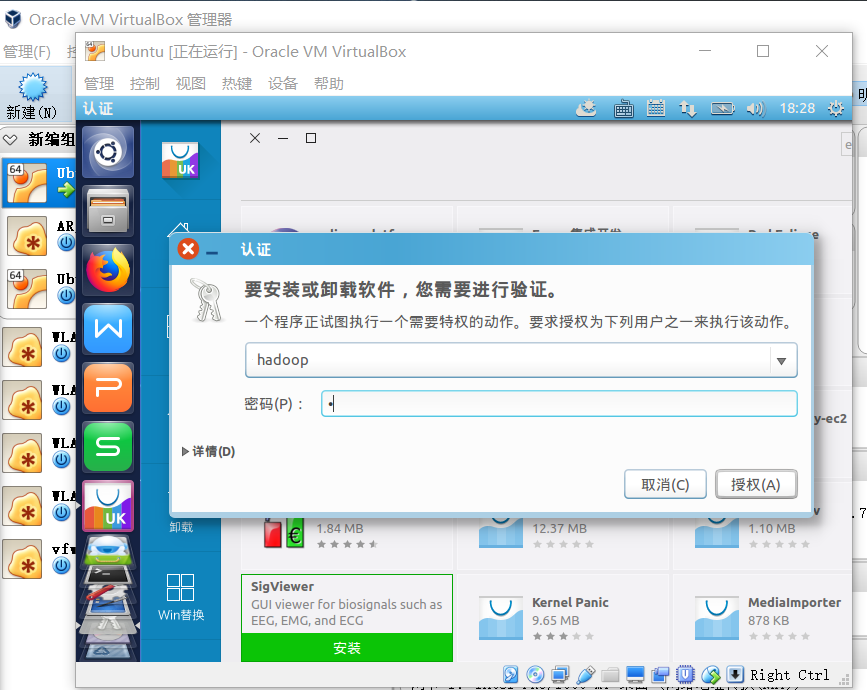
Task: Click green 安装 button for SigViewer
Action: 347,647
